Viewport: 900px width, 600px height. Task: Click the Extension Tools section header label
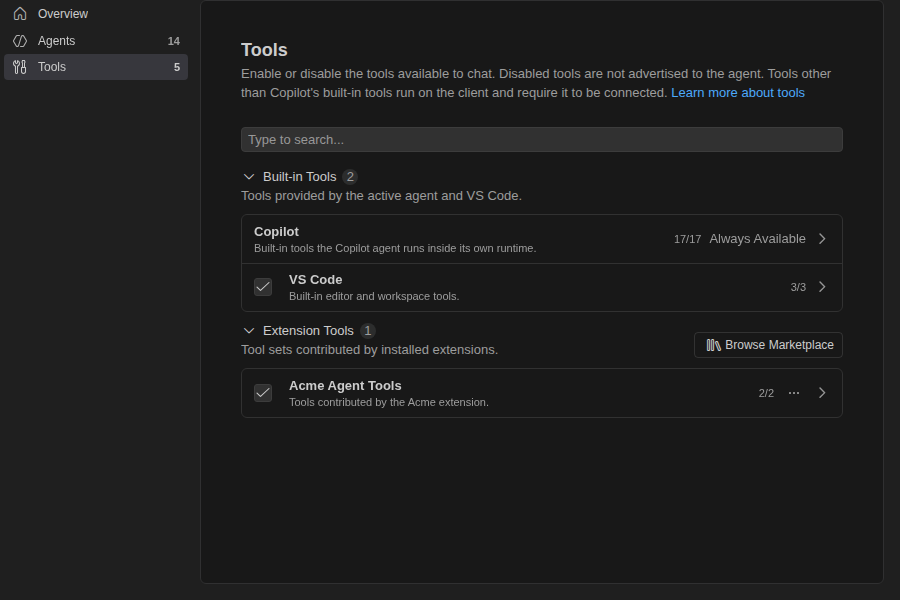(308, 331)
